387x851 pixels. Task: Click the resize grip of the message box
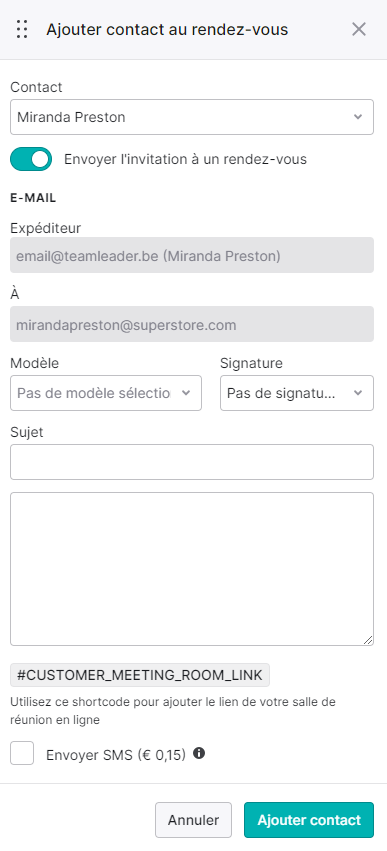point(368,640)
